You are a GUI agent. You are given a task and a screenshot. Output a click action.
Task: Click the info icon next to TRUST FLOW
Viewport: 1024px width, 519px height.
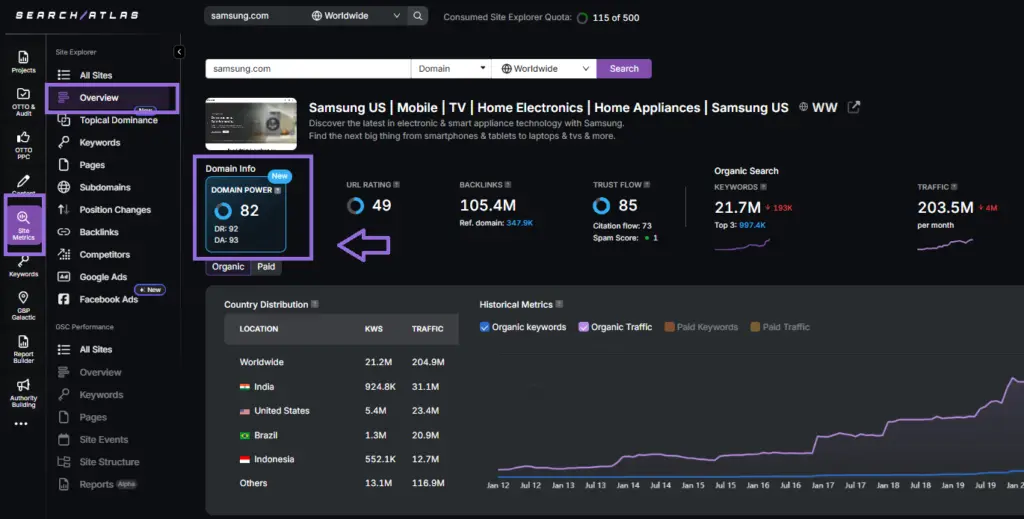(647, 185)
